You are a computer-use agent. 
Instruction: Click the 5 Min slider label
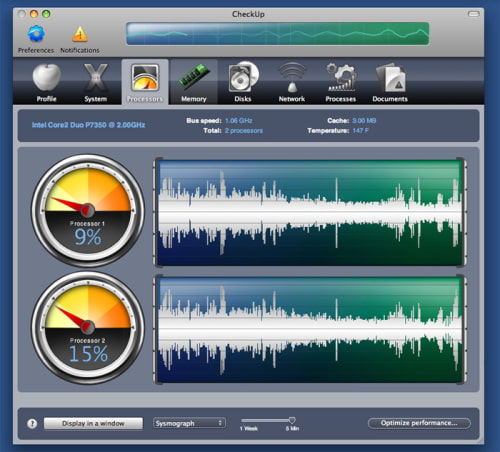click(292, 429)
